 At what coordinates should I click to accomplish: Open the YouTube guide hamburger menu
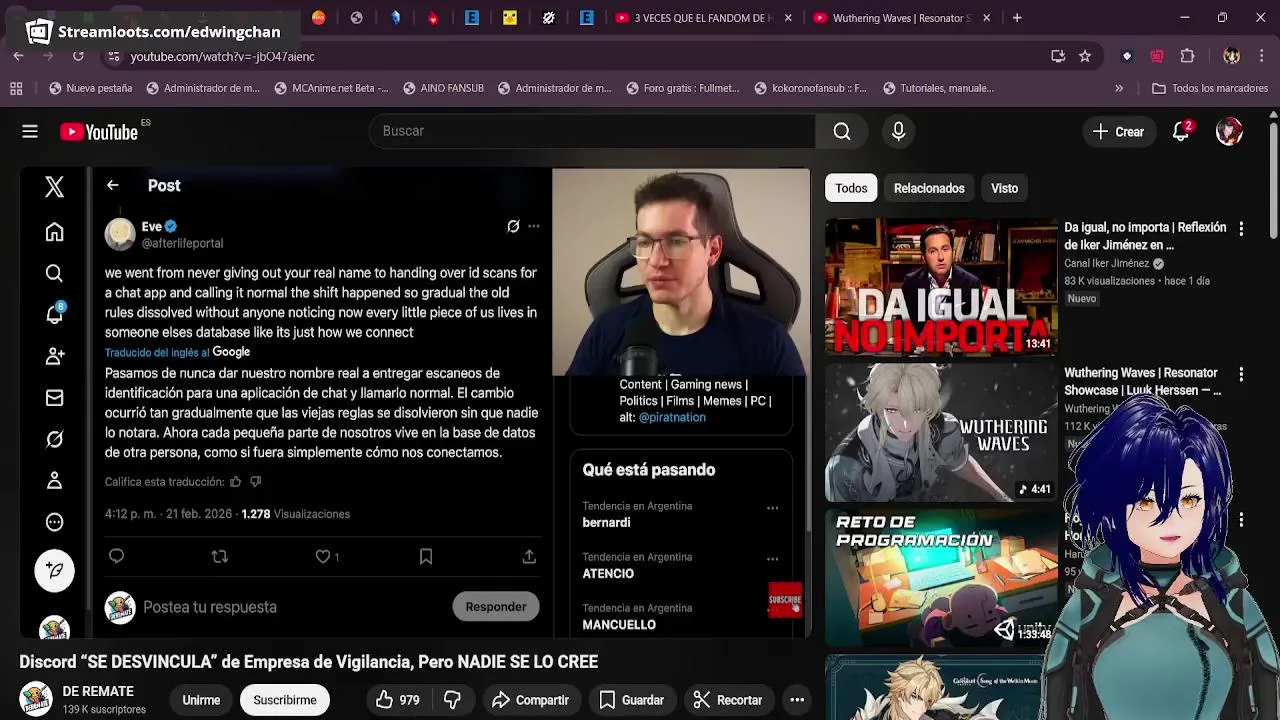point(30,131)
